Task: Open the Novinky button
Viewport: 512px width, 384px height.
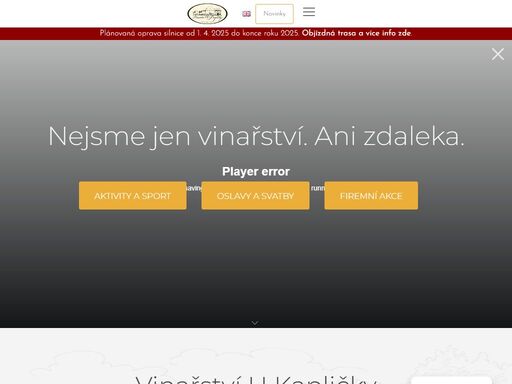Action: [274, 14]
